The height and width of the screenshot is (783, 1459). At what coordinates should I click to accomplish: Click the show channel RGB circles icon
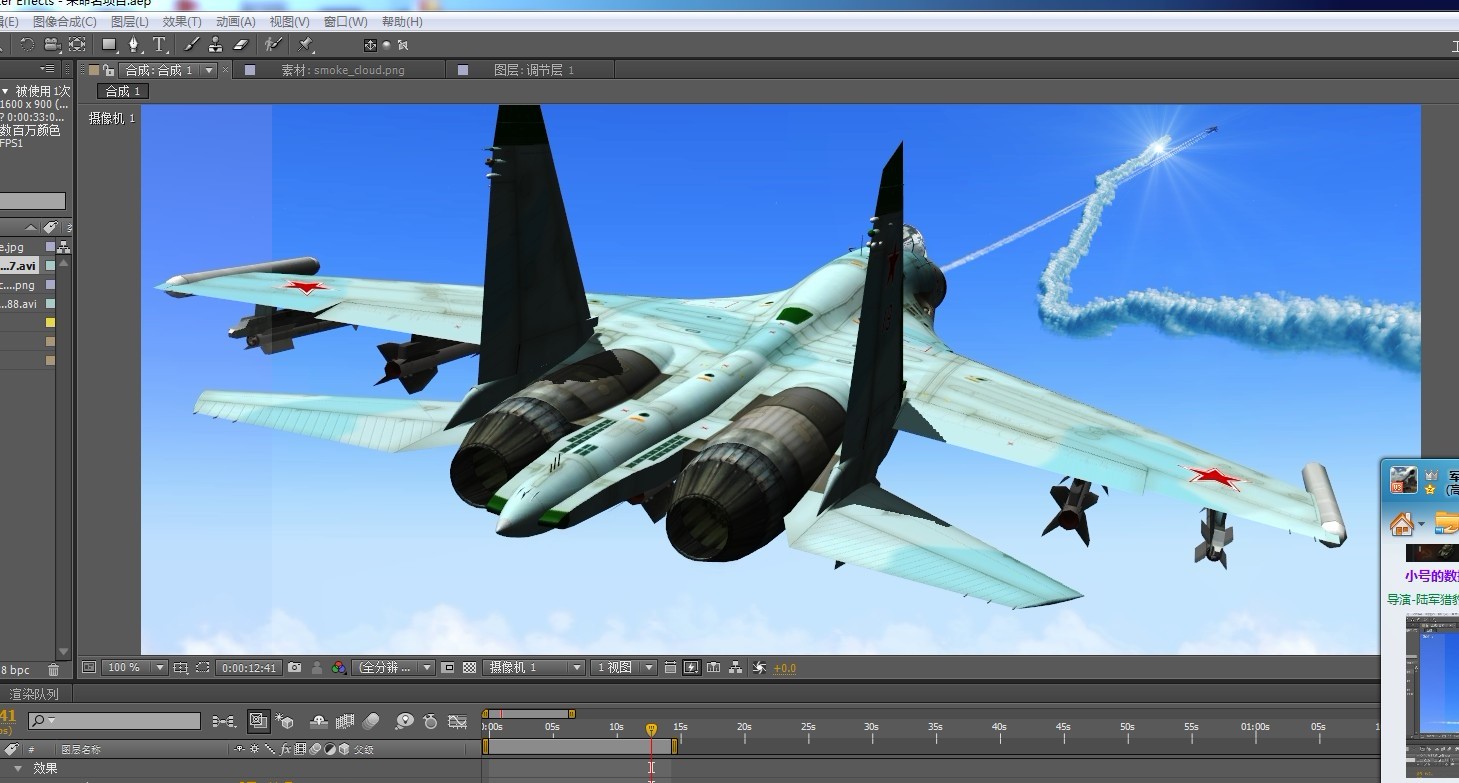339,667
